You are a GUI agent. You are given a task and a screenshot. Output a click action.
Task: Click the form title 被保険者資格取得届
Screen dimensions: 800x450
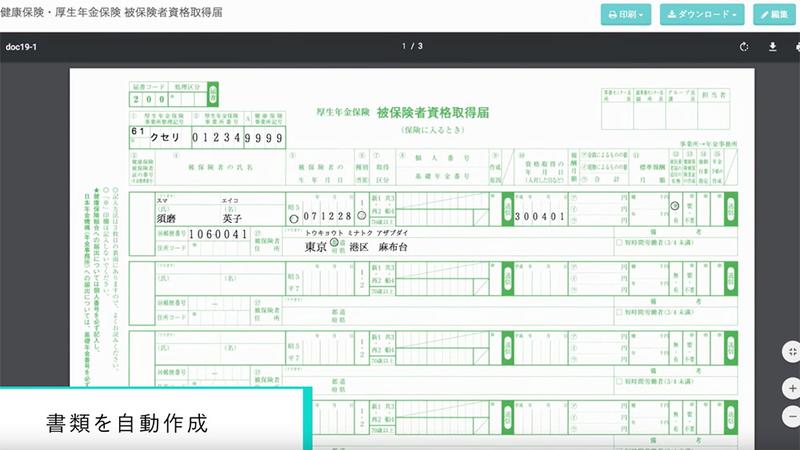433,112
